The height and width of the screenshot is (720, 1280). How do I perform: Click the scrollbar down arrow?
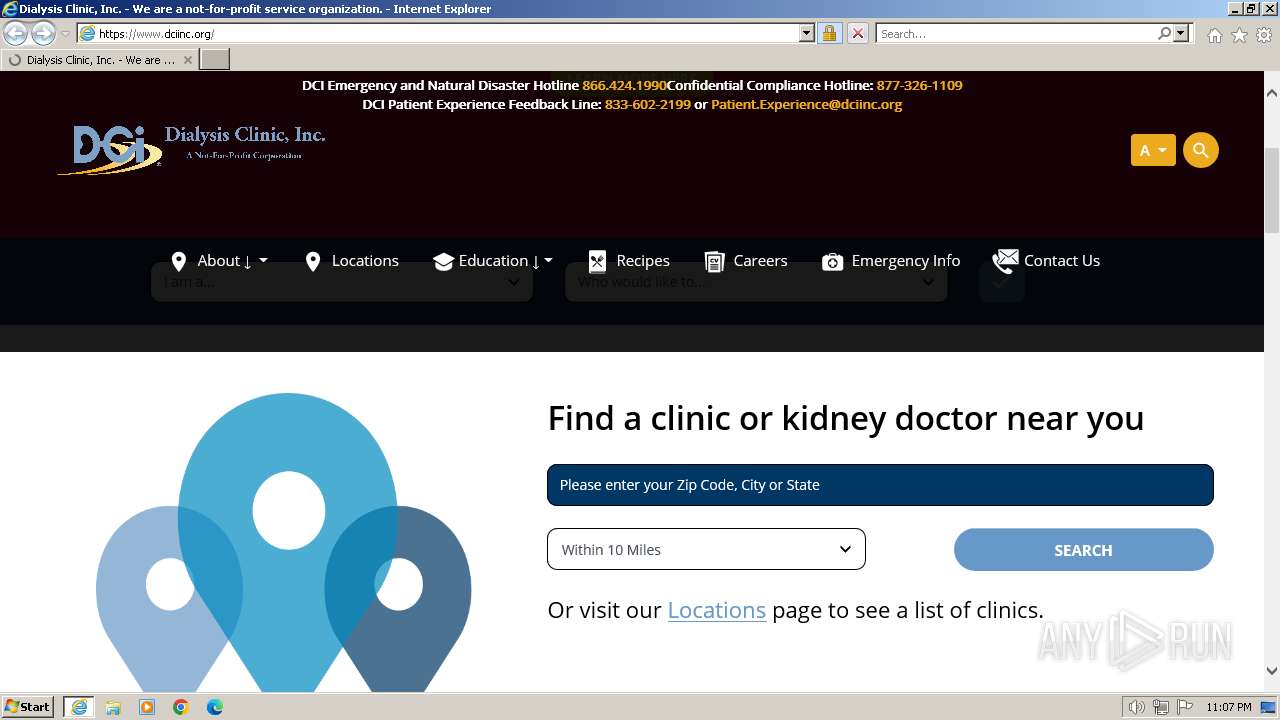(x=1272, y=671)
